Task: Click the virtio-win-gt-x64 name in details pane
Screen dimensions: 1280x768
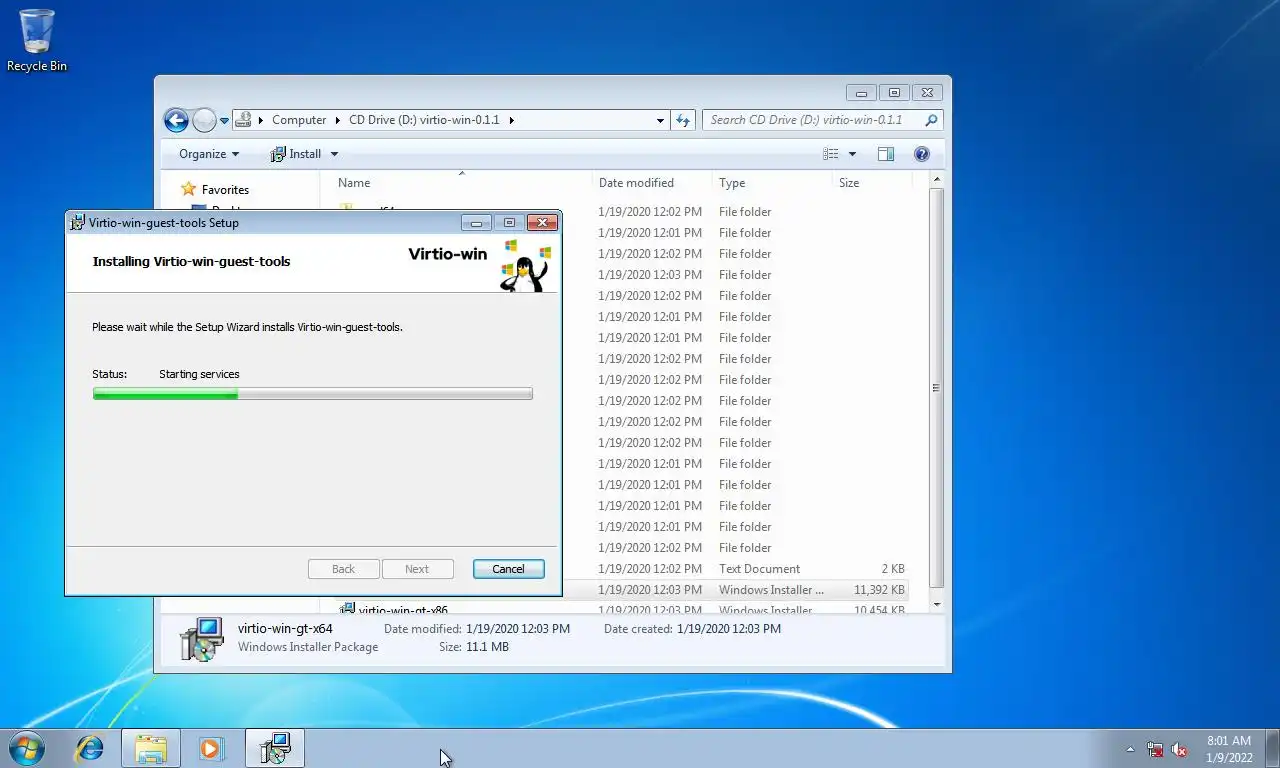Action: 285,629
